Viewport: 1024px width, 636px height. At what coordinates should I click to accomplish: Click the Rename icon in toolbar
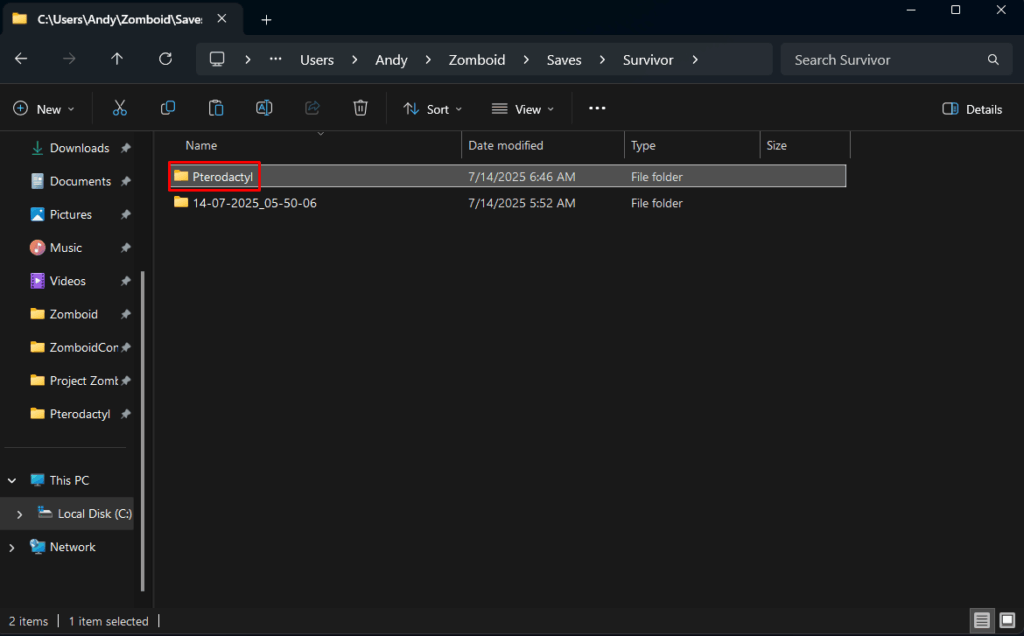tap(264, 108)
